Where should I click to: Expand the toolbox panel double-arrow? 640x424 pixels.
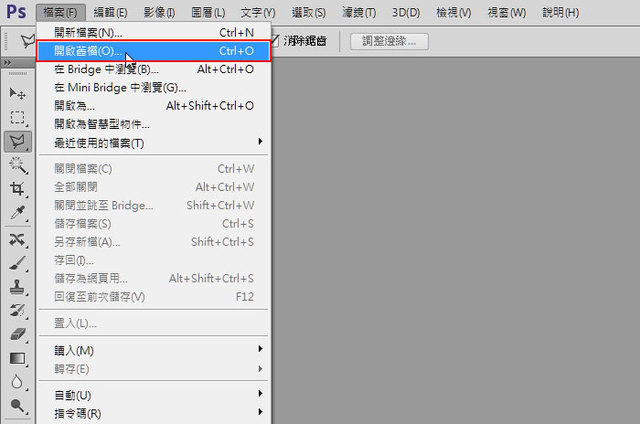(7, 62)
